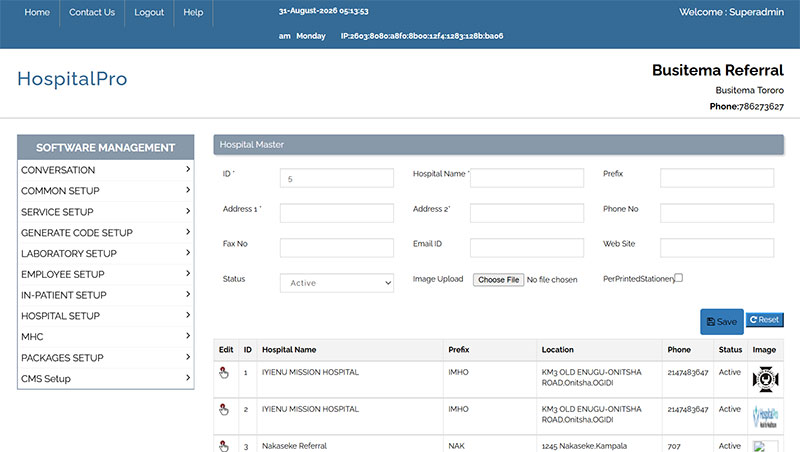Click the Phone No input field
Image resolution: width=800 pixels, height=452 pixels.
point(717,213)
